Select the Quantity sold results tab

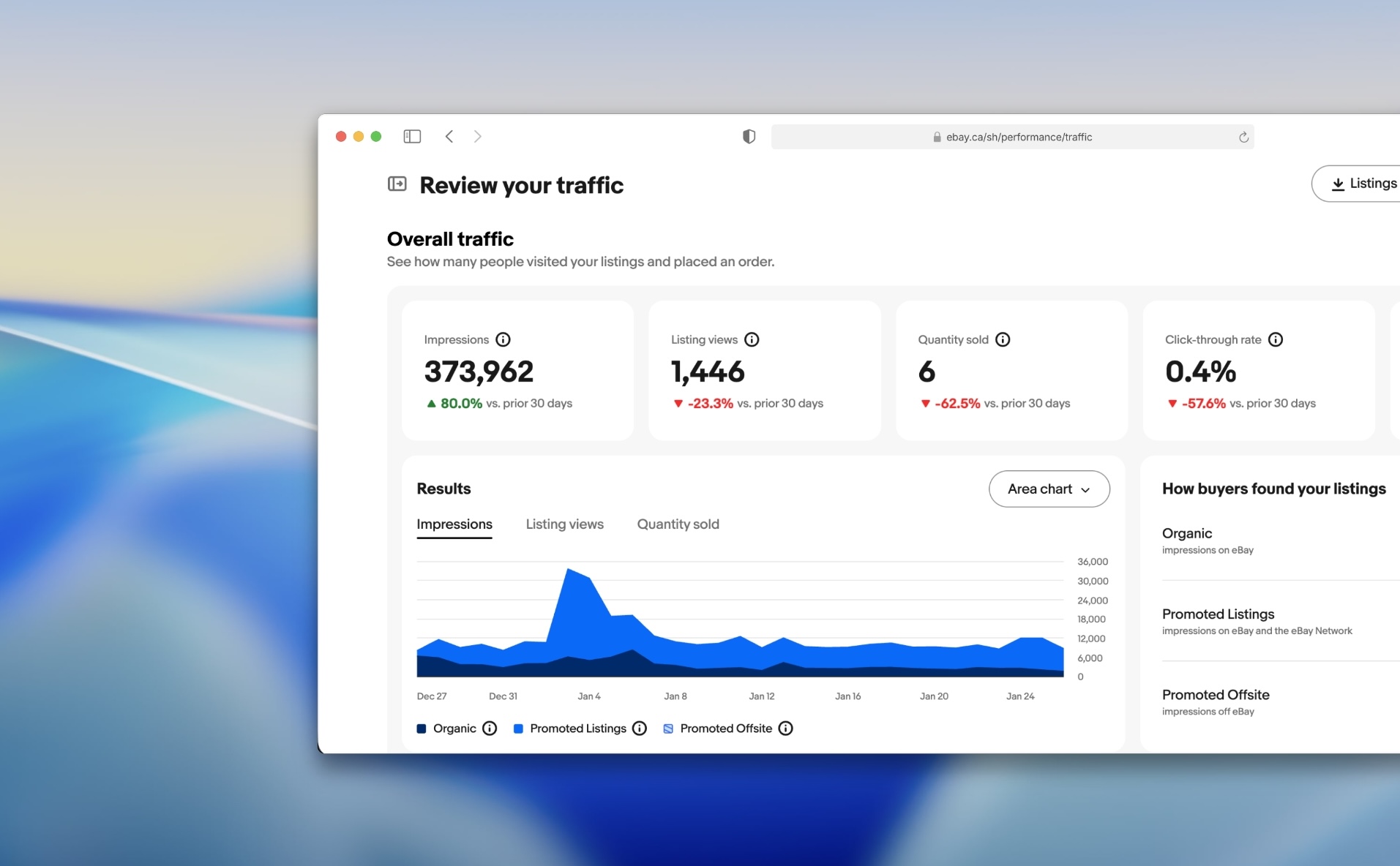pyautogui.click(x=678, y=524)
